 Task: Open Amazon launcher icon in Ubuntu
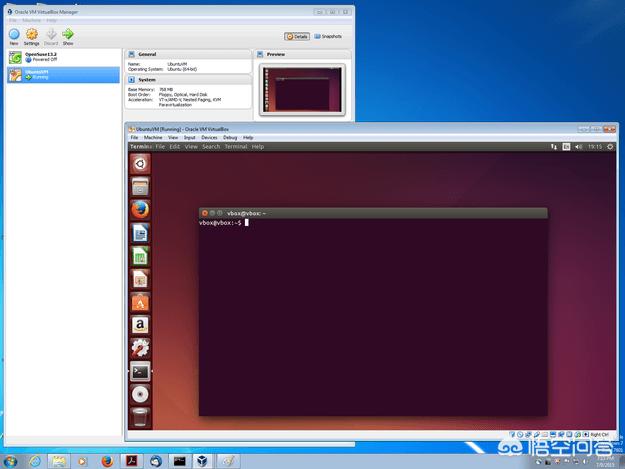pyautogui.click(x=141, y=325)
